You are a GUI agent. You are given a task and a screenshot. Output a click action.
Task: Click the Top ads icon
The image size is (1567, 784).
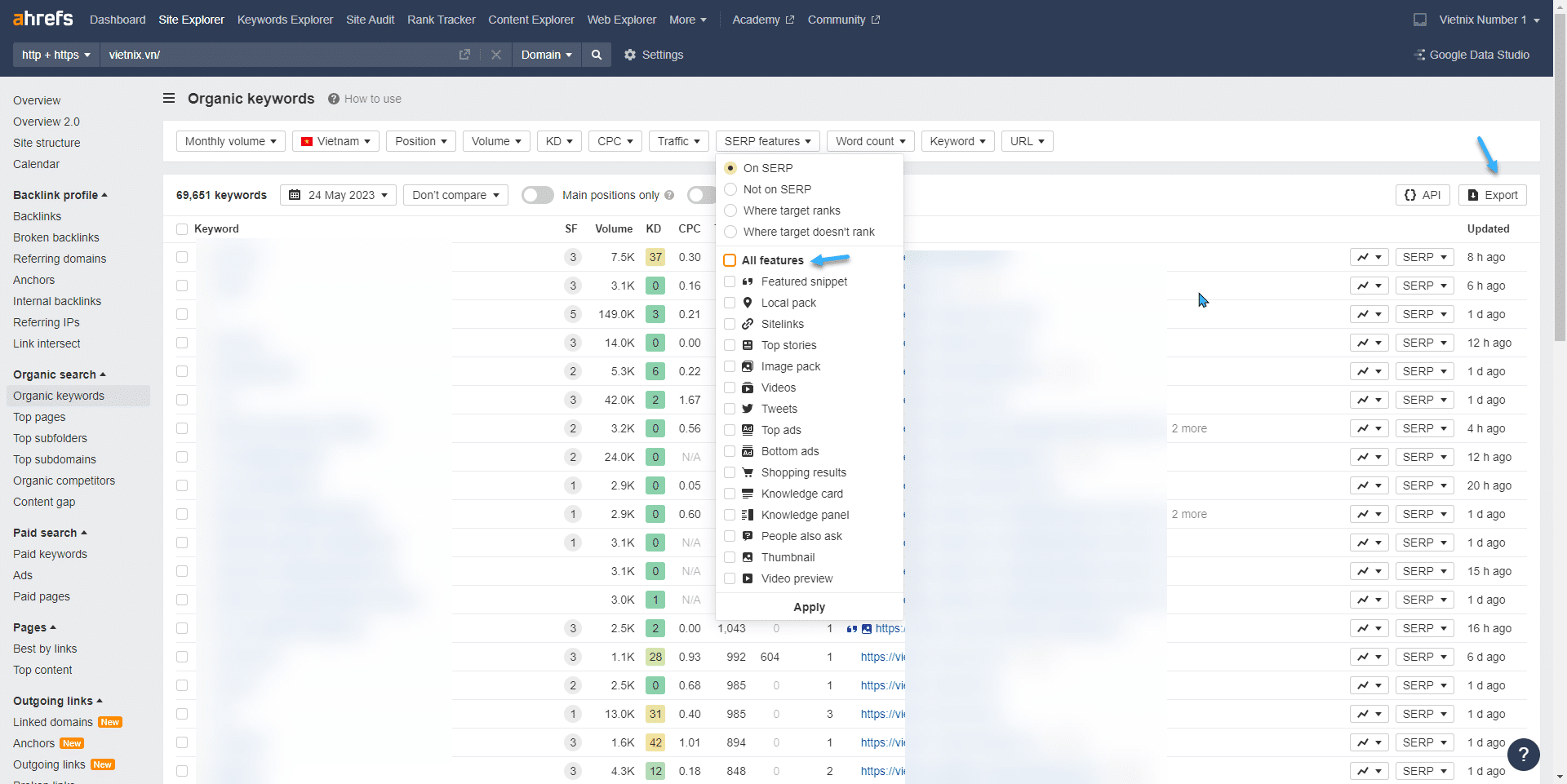[x=748, y=430]
